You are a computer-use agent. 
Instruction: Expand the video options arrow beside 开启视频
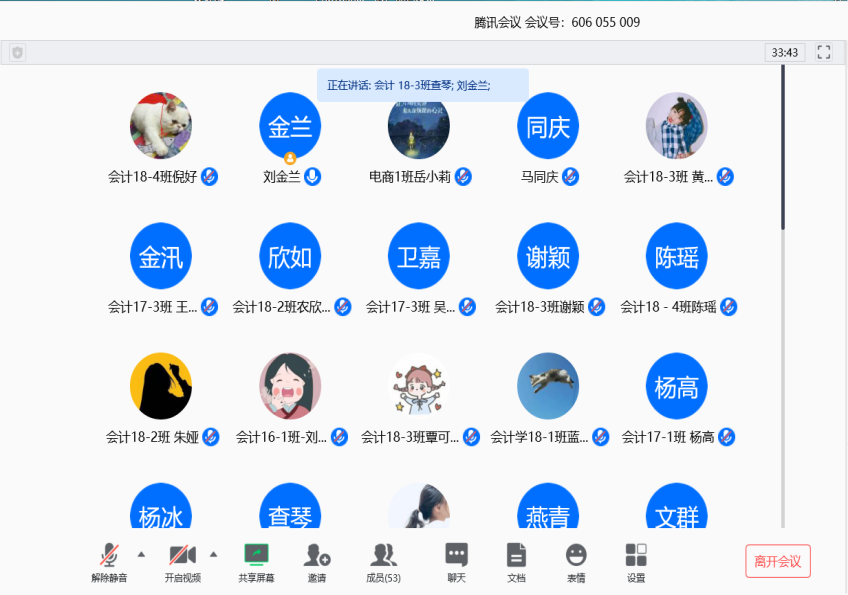tap(213, 554)
